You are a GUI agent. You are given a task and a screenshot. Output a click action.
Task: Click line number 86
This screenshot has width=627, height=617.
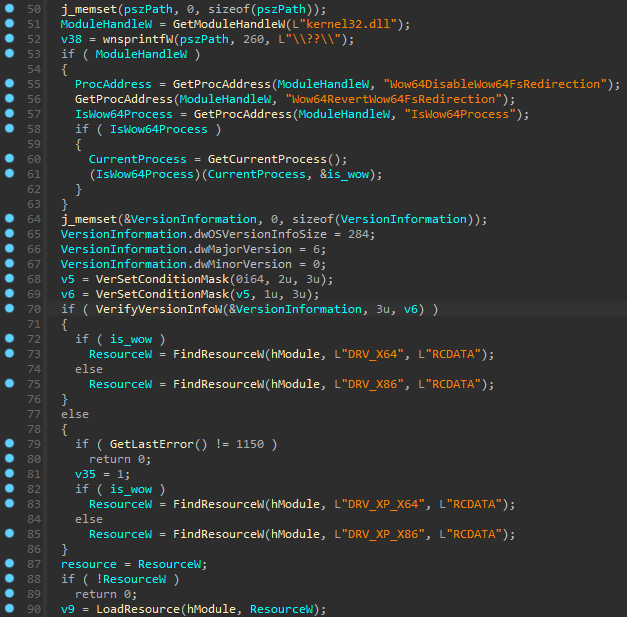coord(34,549)
